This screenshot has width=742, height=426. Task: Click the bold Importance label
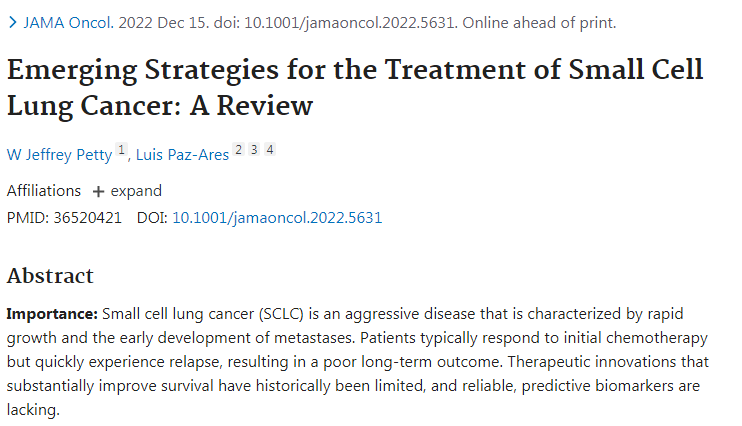point(52,314)
